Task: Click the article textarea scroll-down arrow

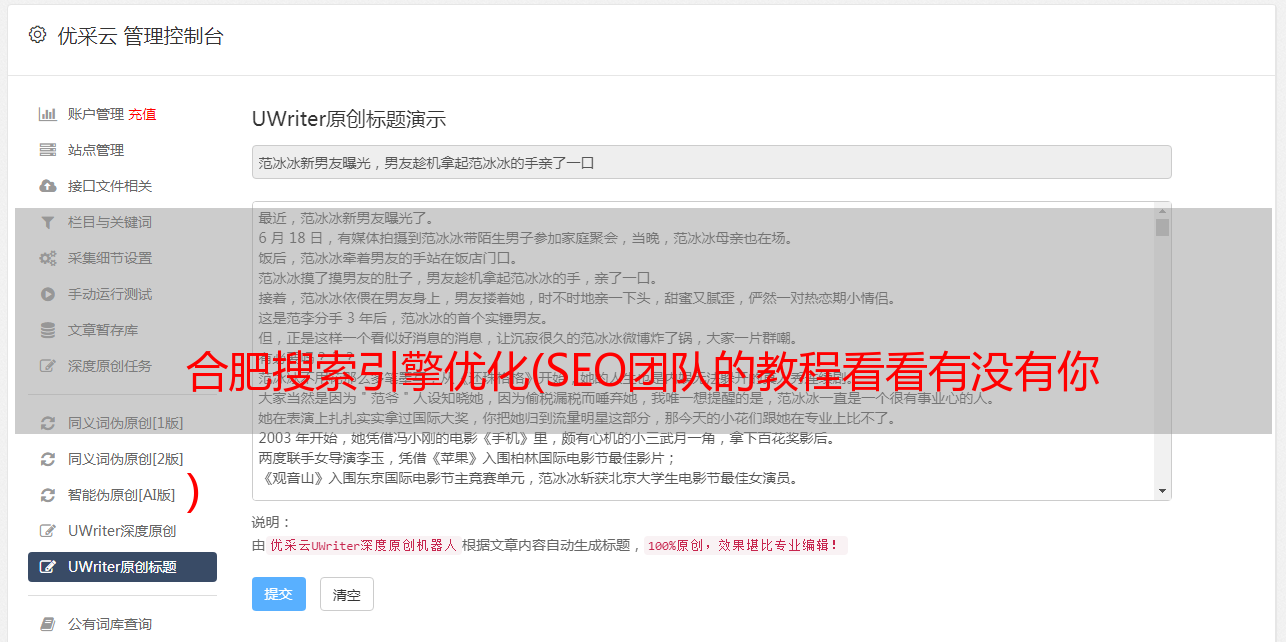Action: (1162, 491)
